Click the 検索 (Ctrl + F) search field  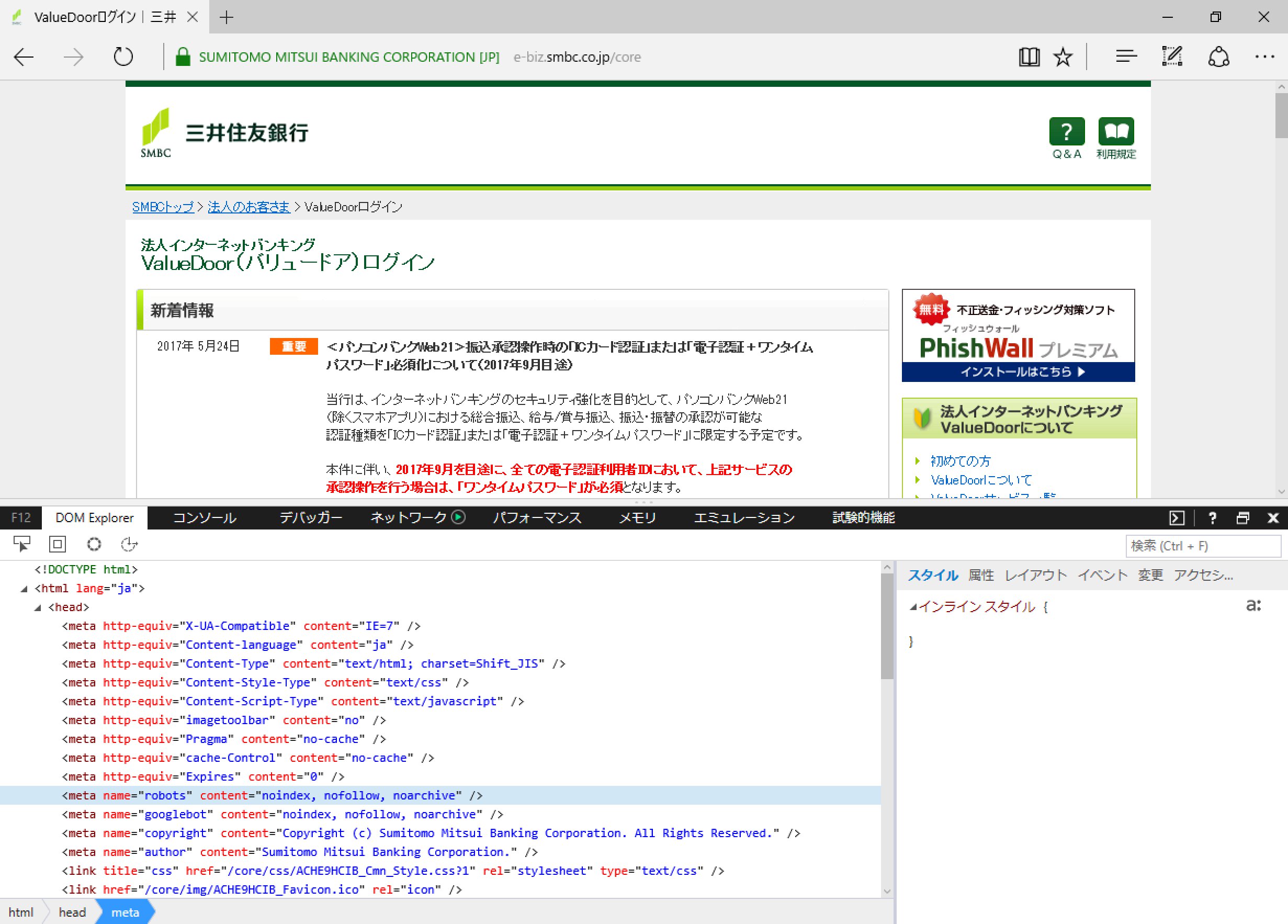coord(1203,546)
